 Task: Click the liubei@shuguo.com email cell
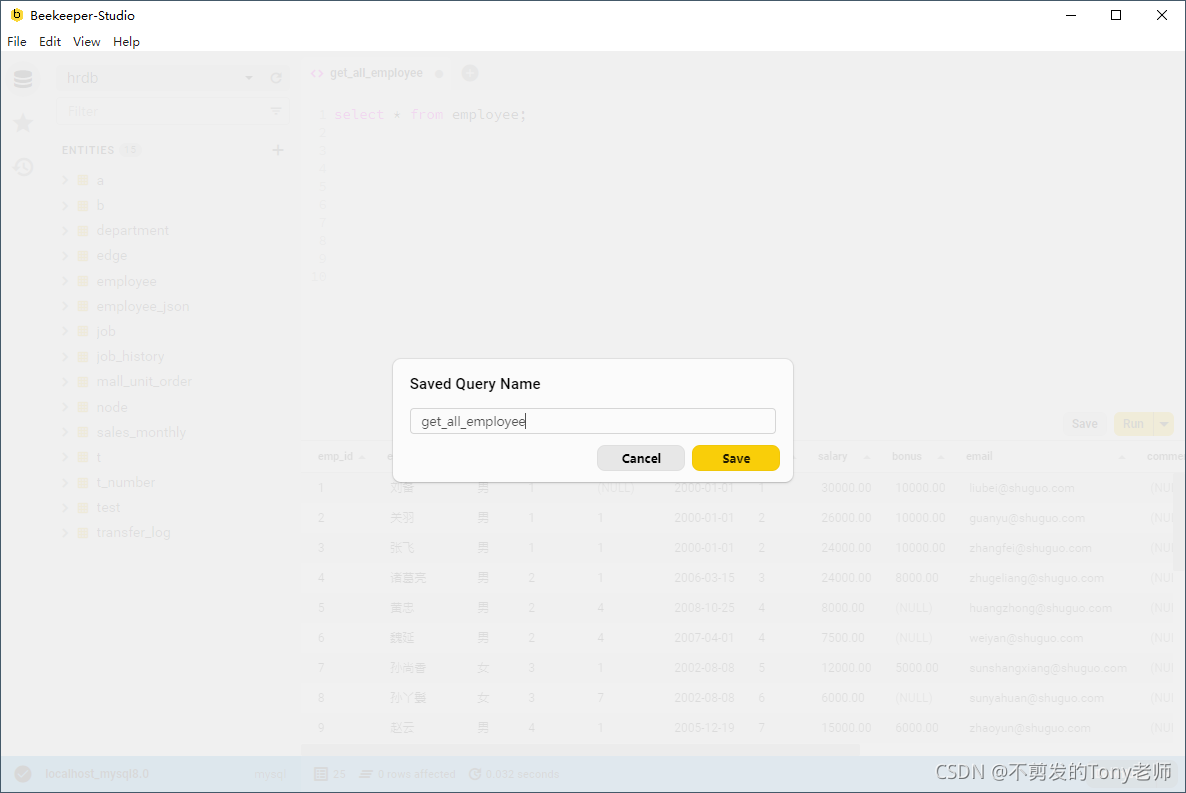(1022, 488)
